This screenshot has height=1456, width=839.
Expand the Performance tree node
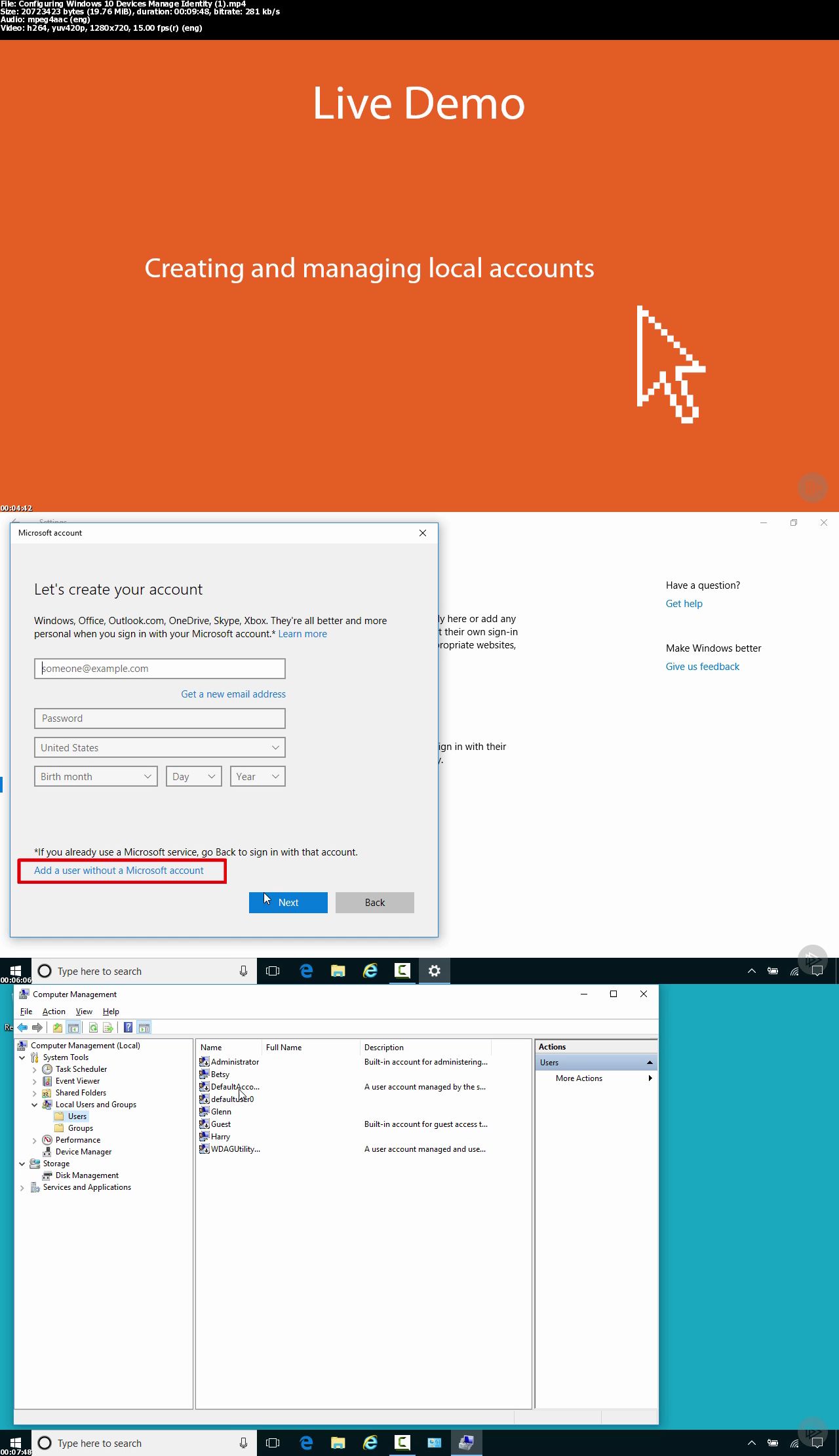[35, 1139]
